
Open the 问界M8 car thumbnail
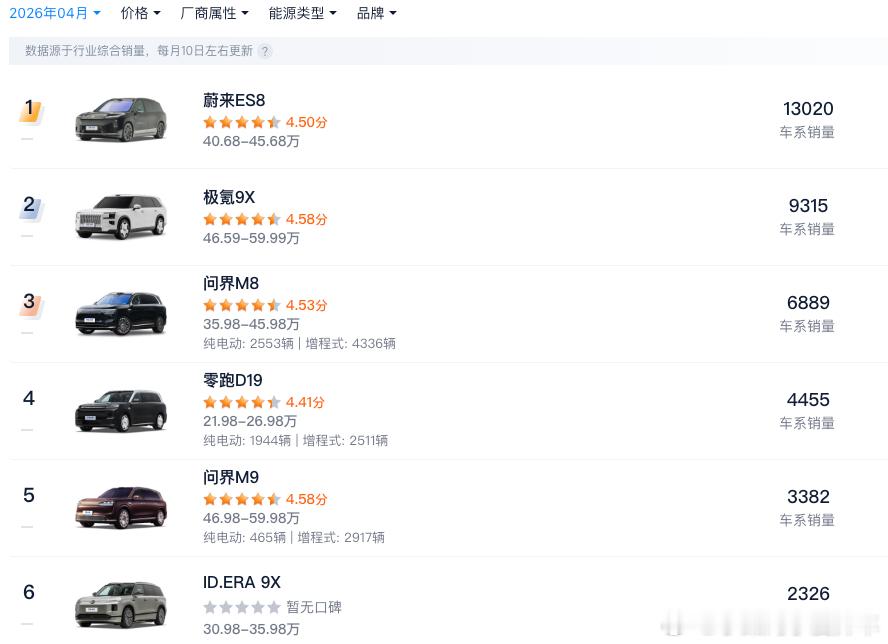coord(121,313)
